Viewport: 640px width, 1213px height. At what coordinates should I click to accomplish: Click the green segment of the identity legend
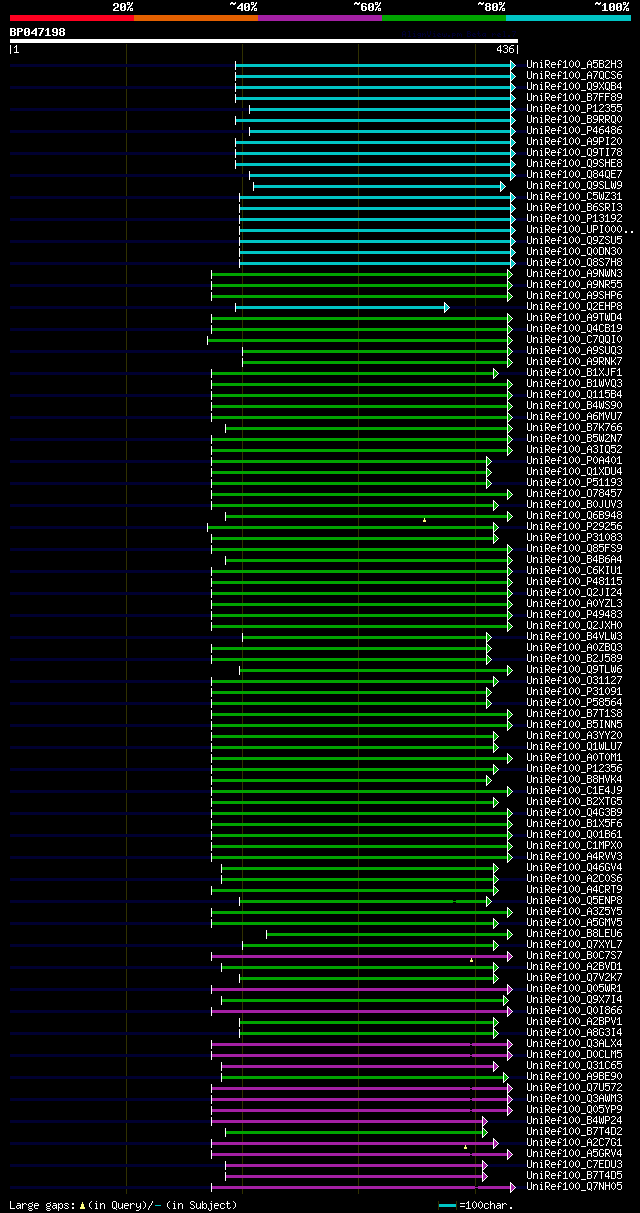click(444, 18)
